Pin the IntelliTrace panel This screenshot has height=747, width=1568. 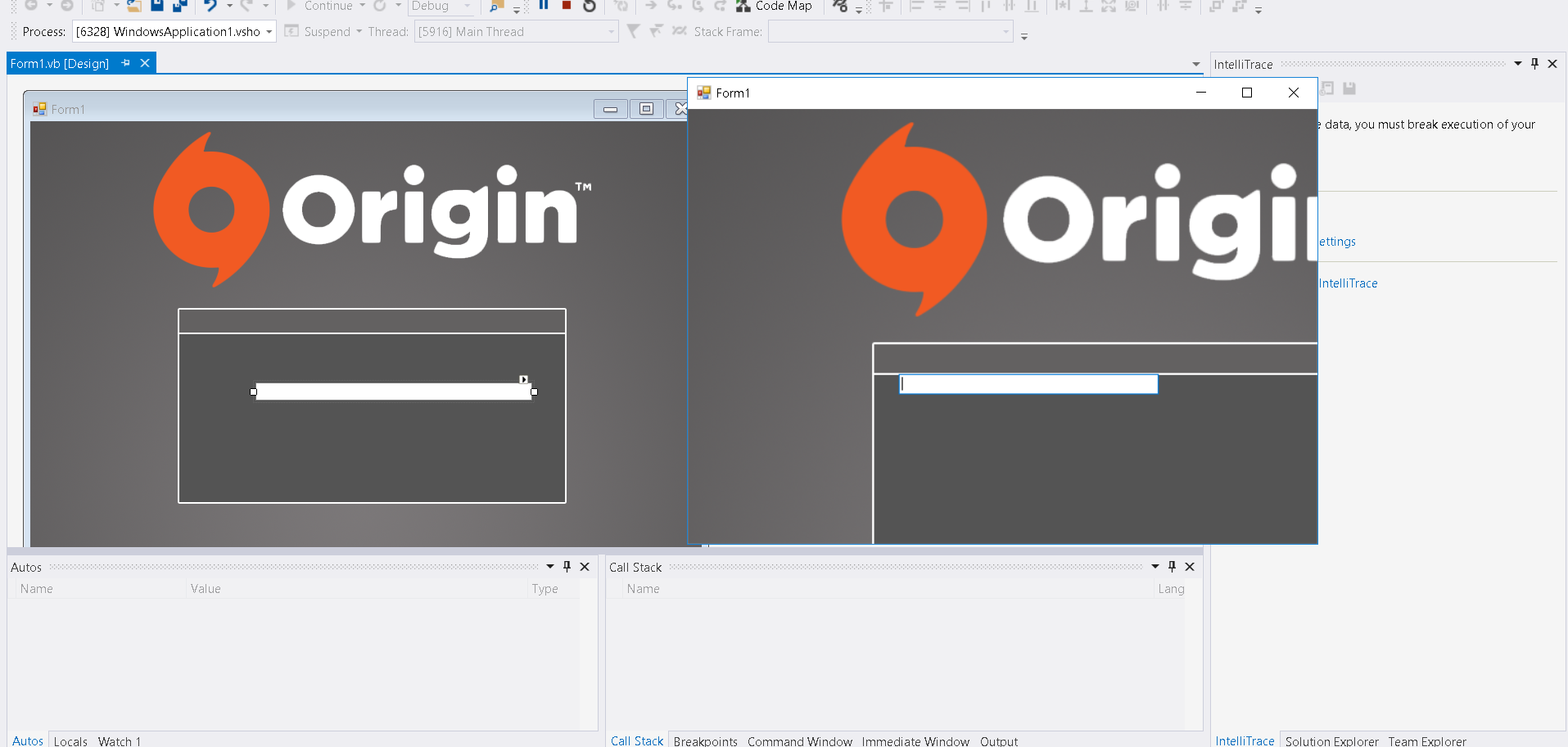coord(1534,64)
